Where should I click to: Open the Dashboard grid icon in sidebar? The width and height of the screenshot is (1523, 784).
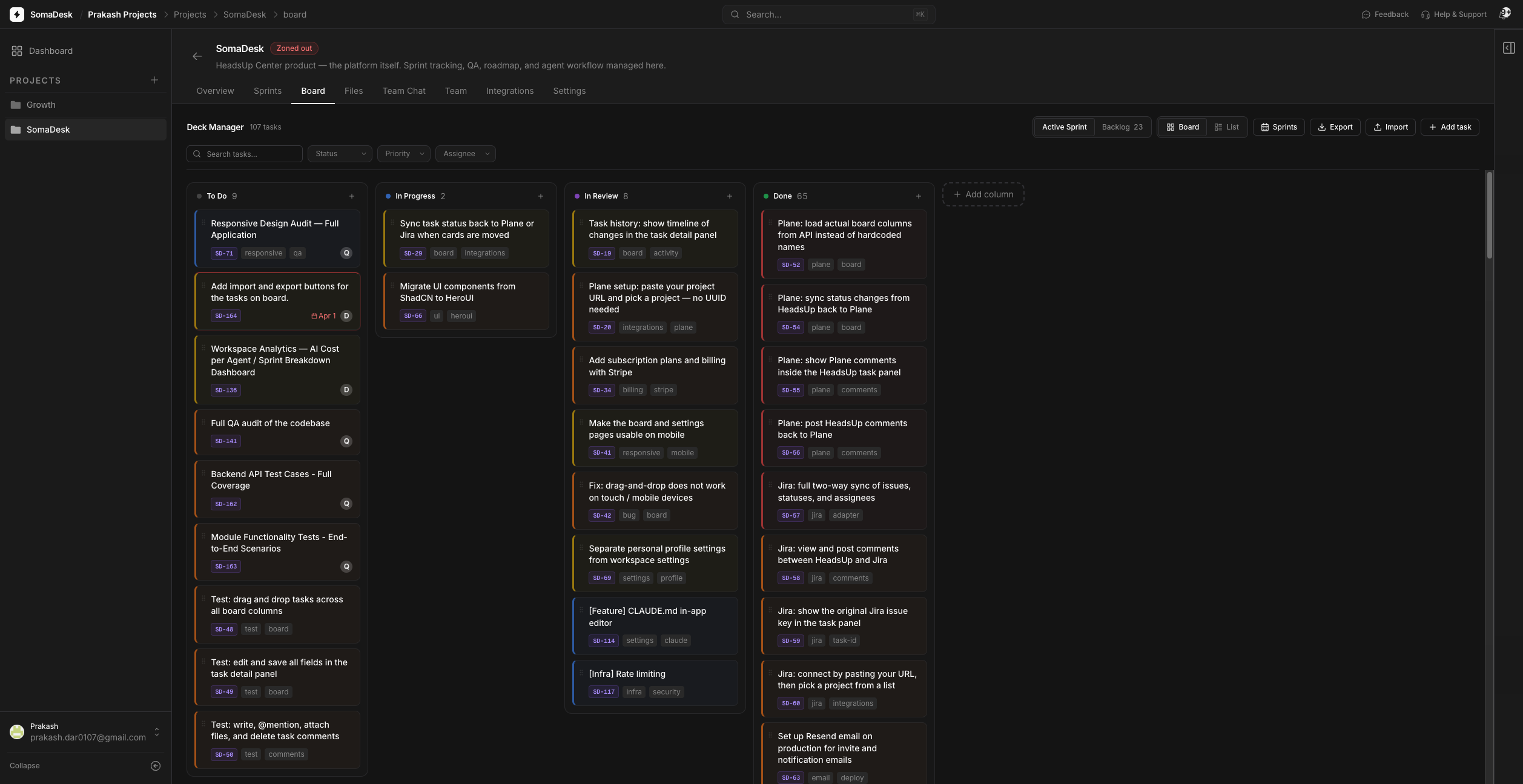[17, 51]
